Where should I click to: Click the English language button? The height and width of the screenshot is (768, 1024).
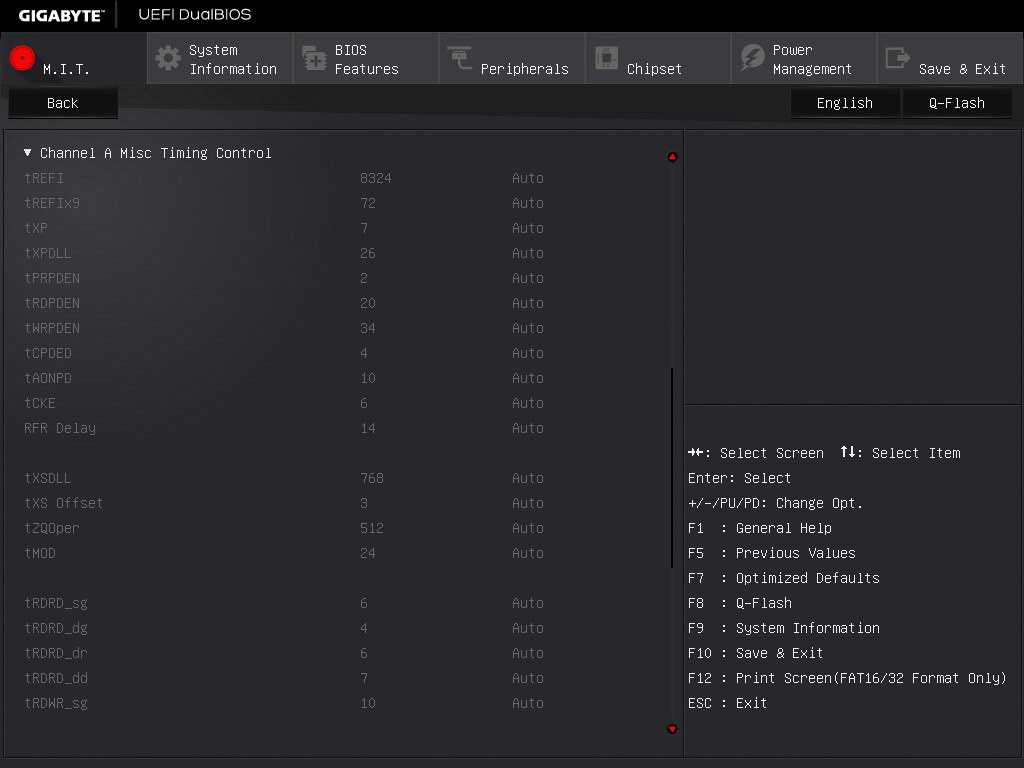(844, 103)
